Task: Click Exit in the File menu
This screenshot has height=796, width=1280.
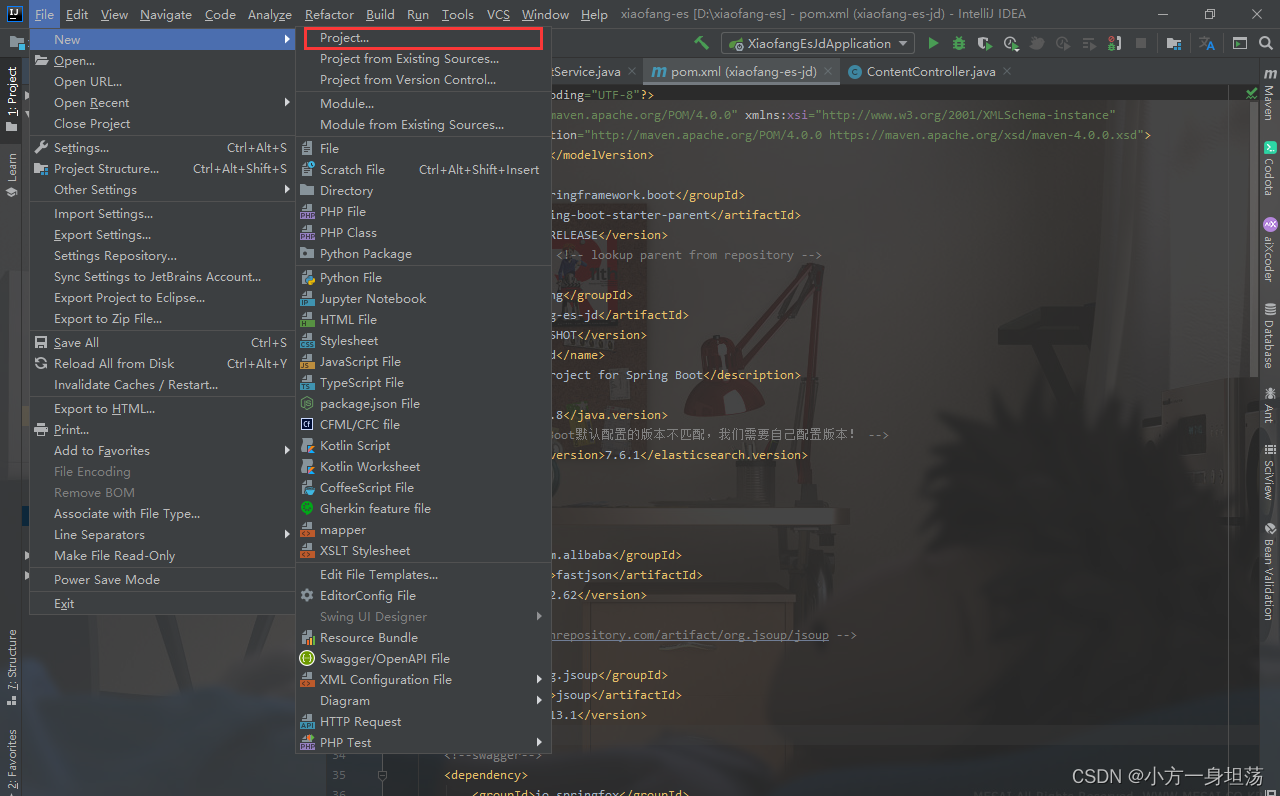Action: click(x=162, y=603)
